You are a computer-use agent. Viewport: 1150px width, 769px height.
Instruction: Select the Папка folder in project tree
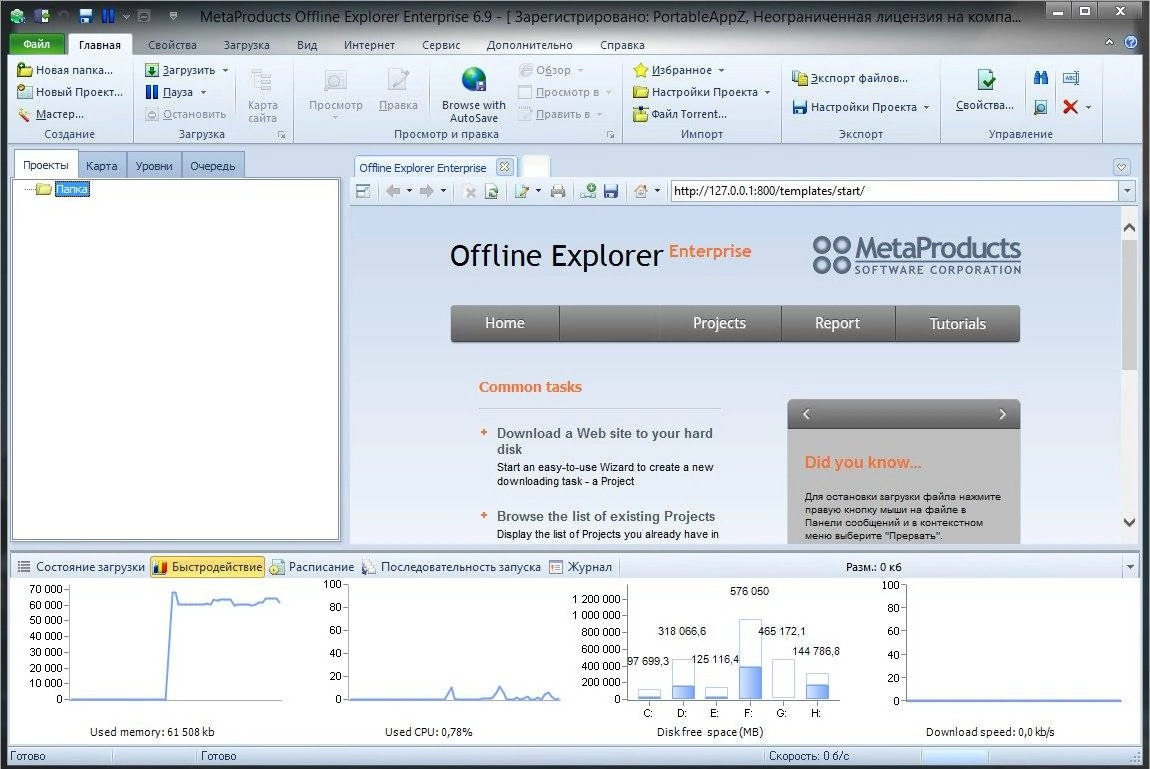72,189
